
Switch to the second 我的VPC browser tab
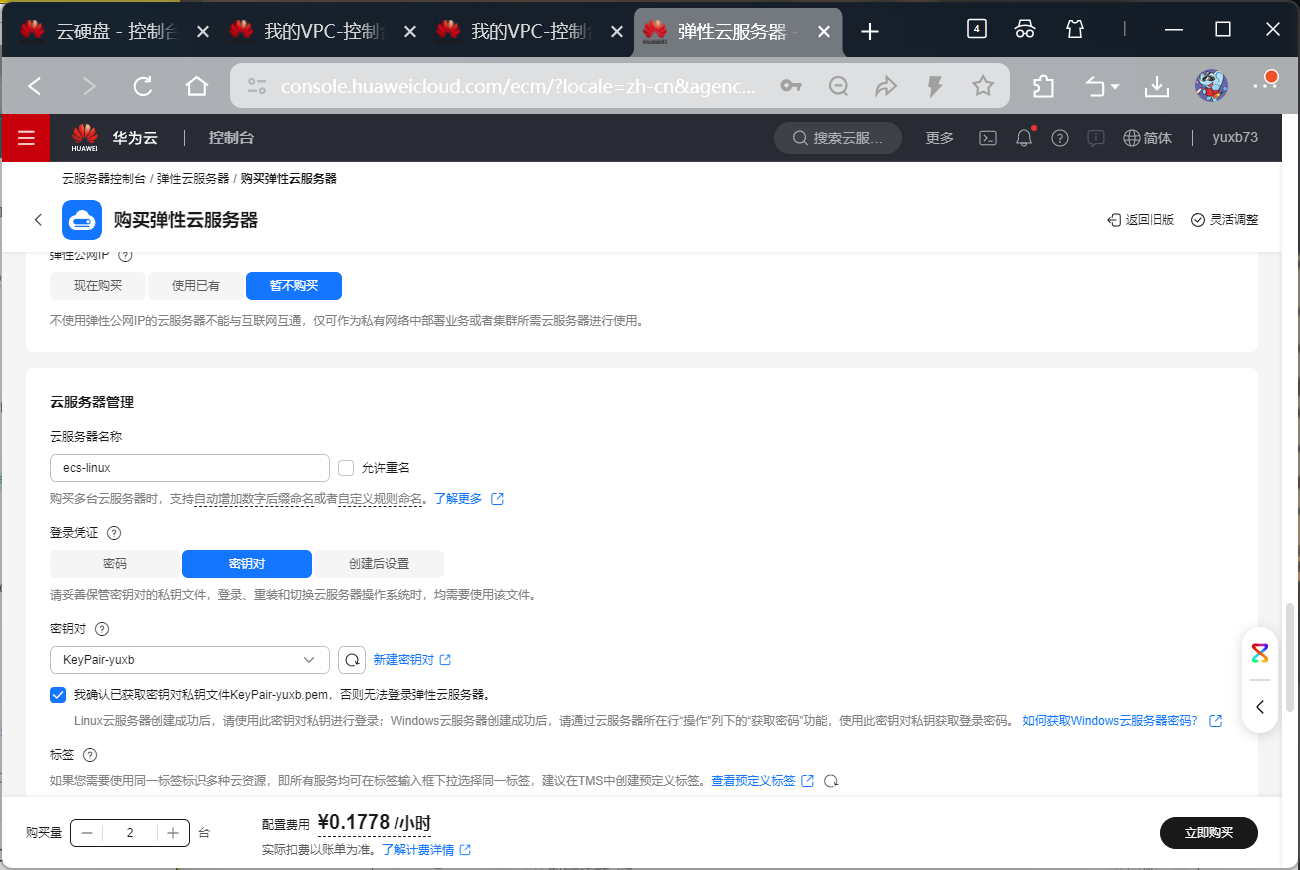click(531, 31)
